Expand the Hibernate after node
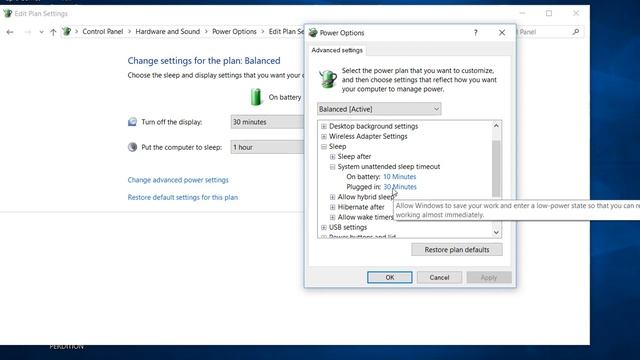 tap(332, 207)
